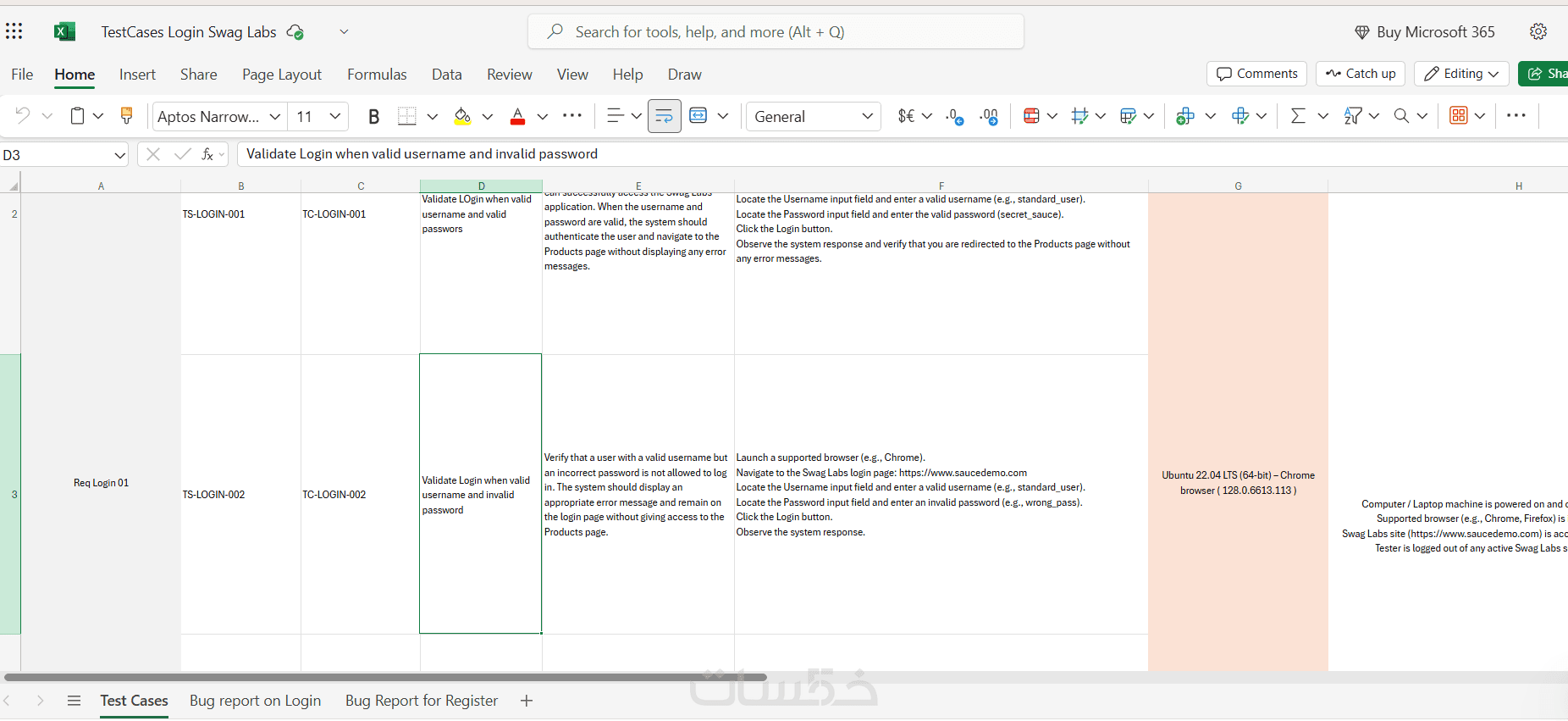Click the Undo arrow
Image resolution: width=1568 pixels, height=721 pixels.
coord(23,116)
